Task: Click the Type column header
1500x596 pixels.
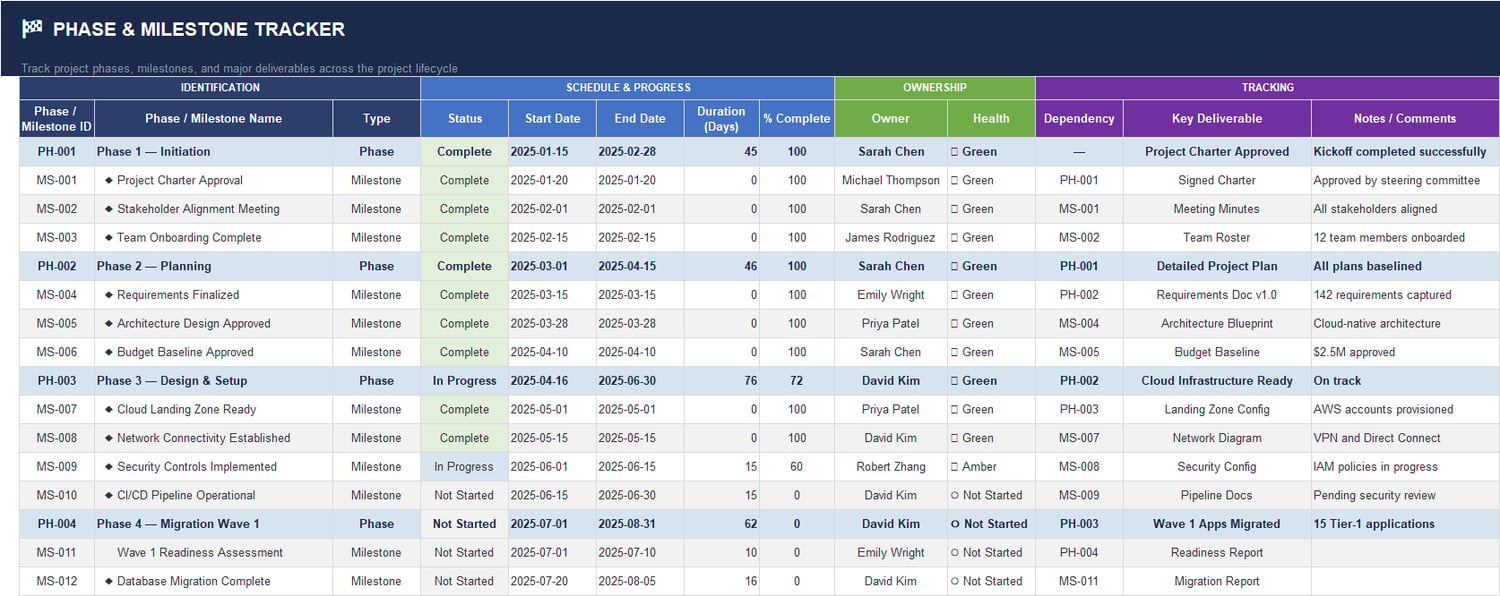Action: point(377,118)
